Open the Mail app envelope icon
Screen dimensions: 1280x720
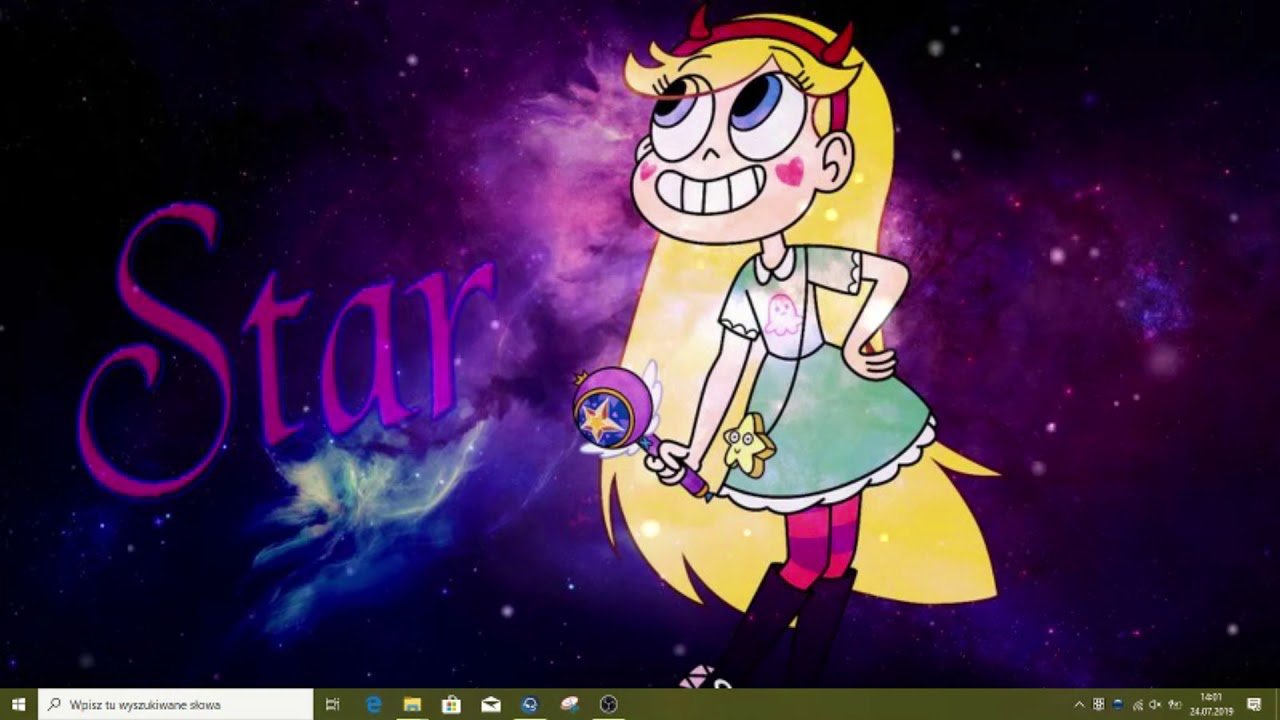(x=490, y=705)
